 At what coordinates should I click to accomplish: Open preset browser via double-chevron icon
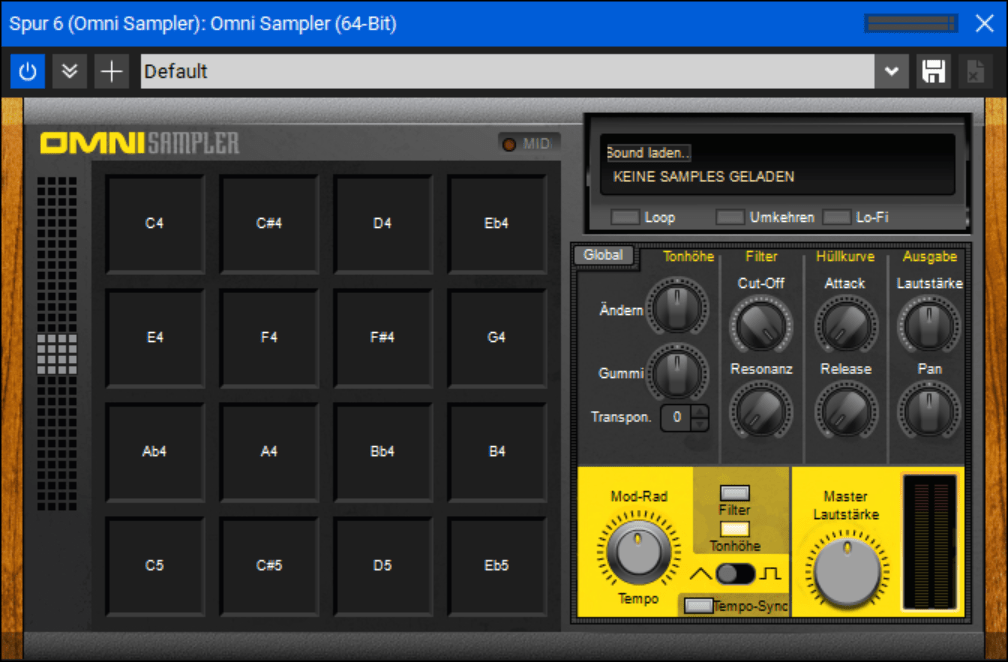69,71
